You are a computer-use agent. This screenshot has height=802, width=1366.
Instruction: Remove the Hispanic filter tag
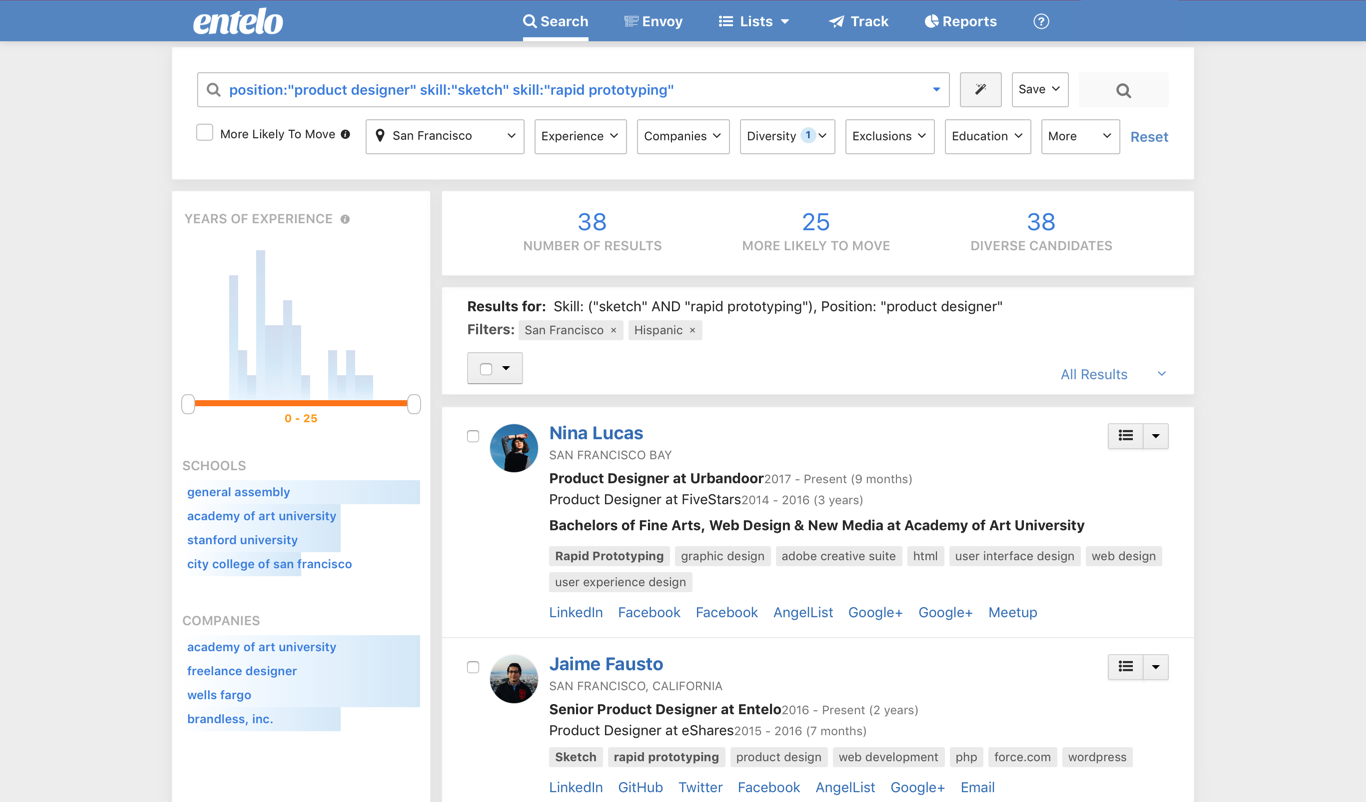click(692, 330)
